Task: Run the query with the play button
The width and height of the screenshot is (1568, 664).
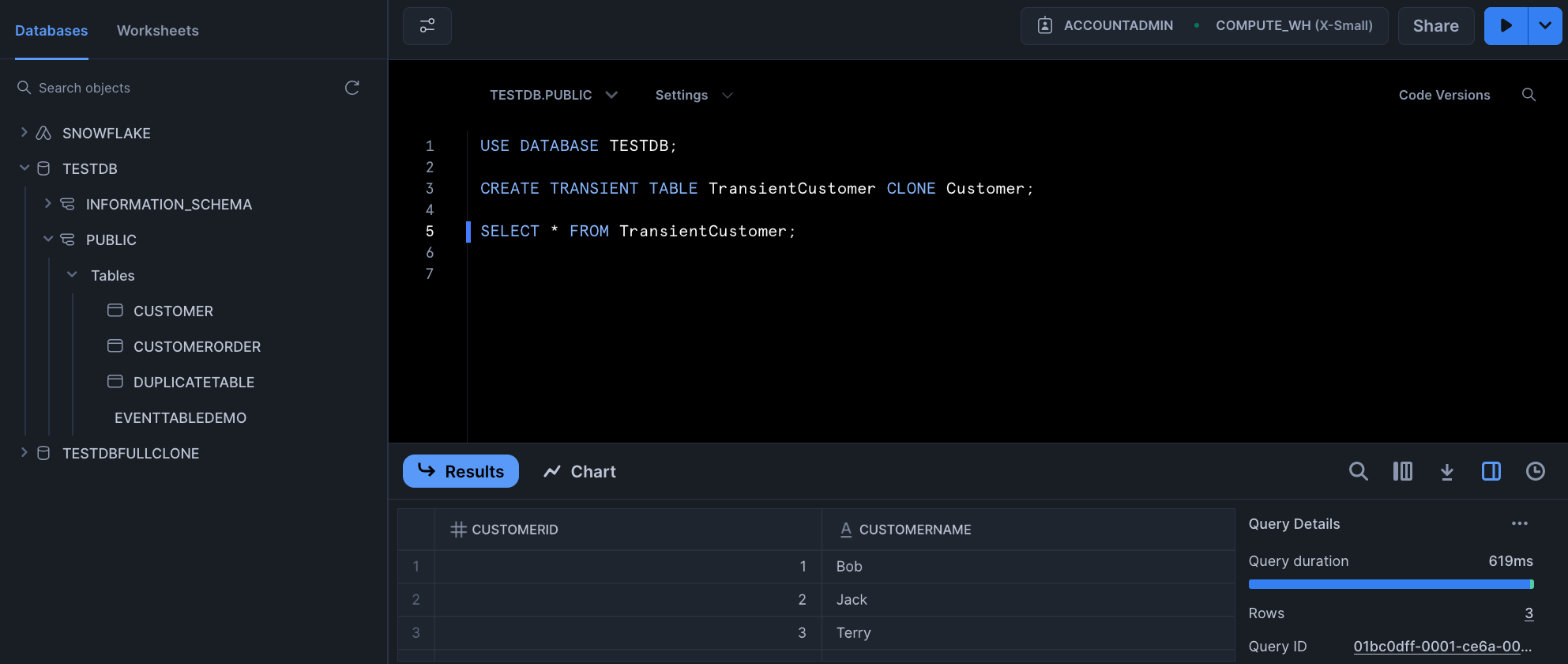Action: pyautogui.click(x=1506, y=26)
